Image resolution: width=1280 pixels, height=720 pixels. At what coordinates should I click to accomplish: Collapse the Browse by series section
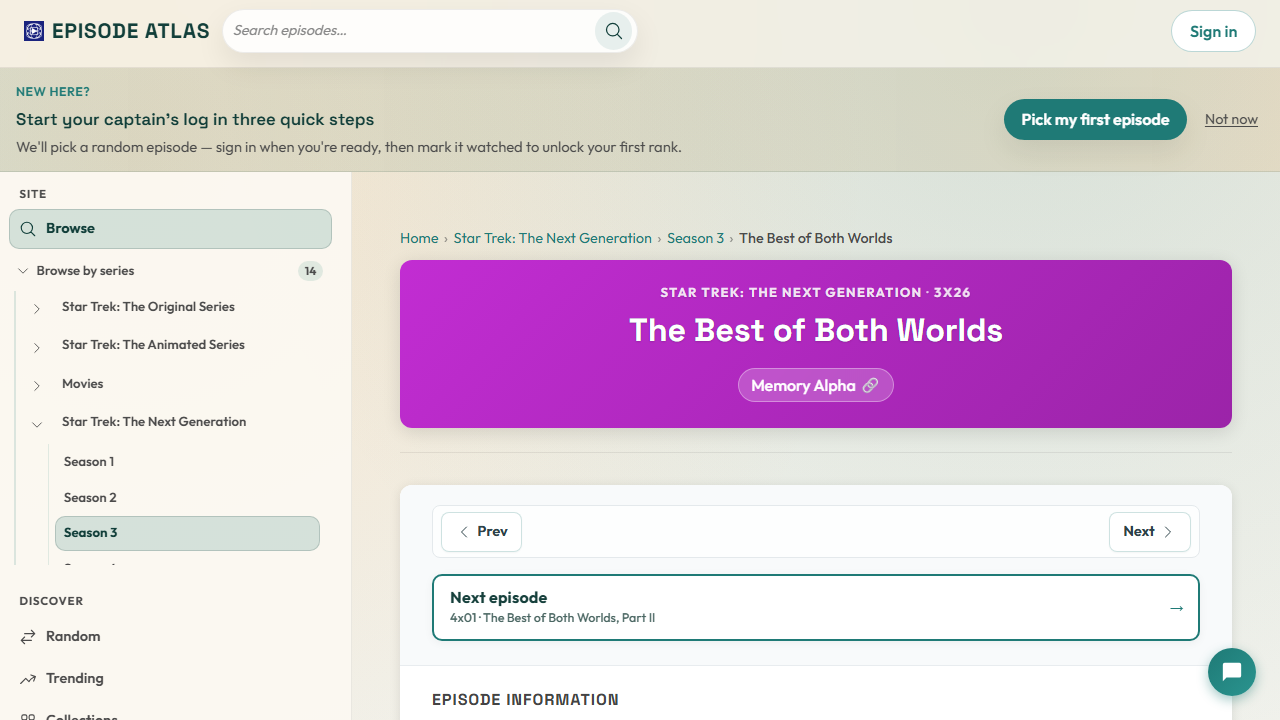point(23,271)
